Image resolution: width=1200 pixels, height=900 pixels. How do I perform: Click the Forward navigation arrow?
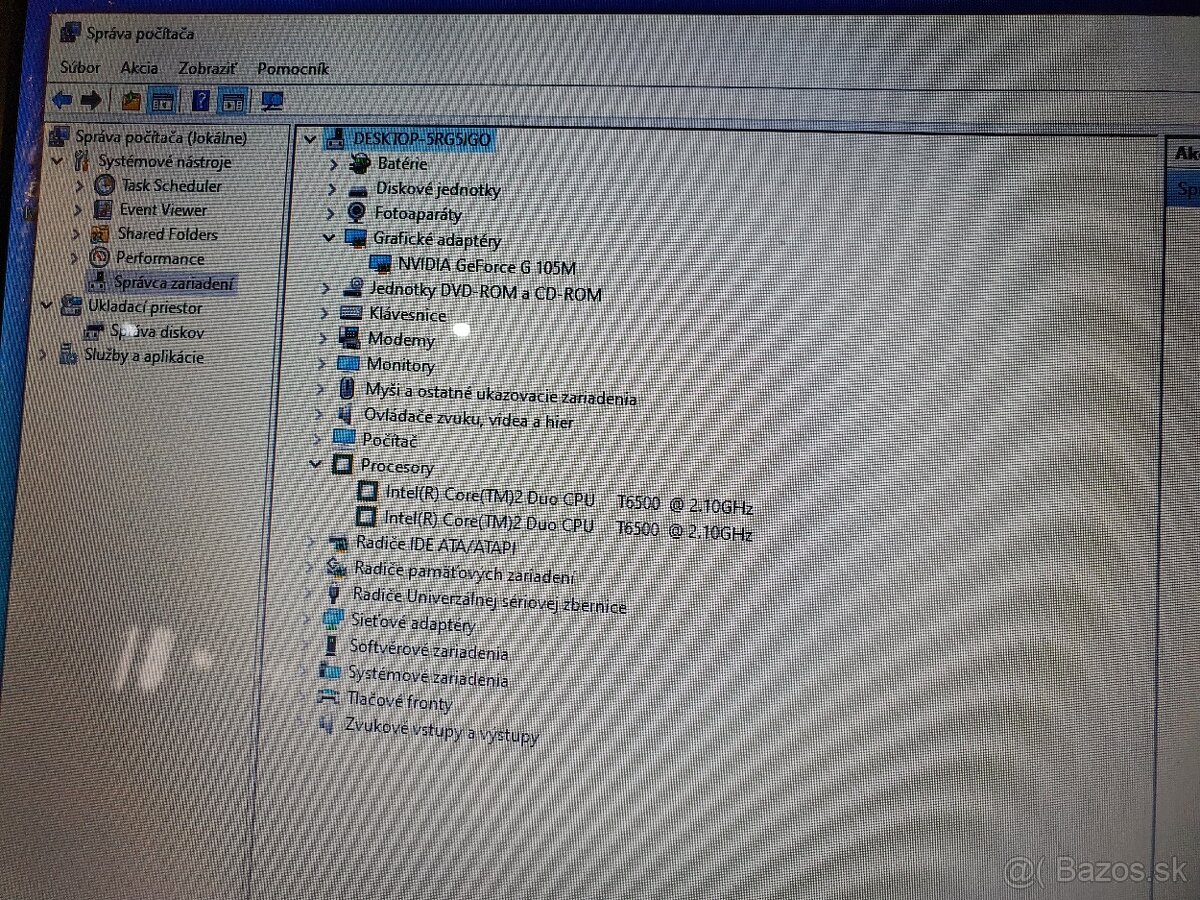coord(91,99)
